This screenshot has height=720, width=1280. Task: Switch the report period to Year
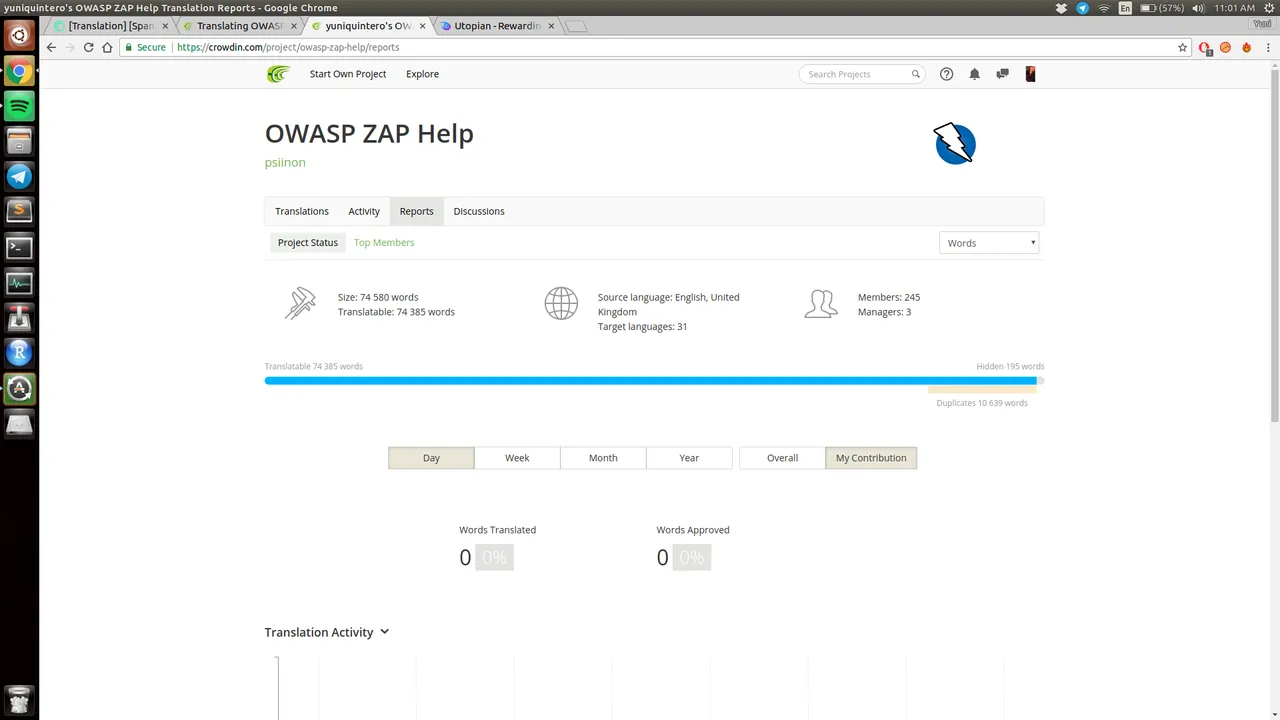click(689, 458)
